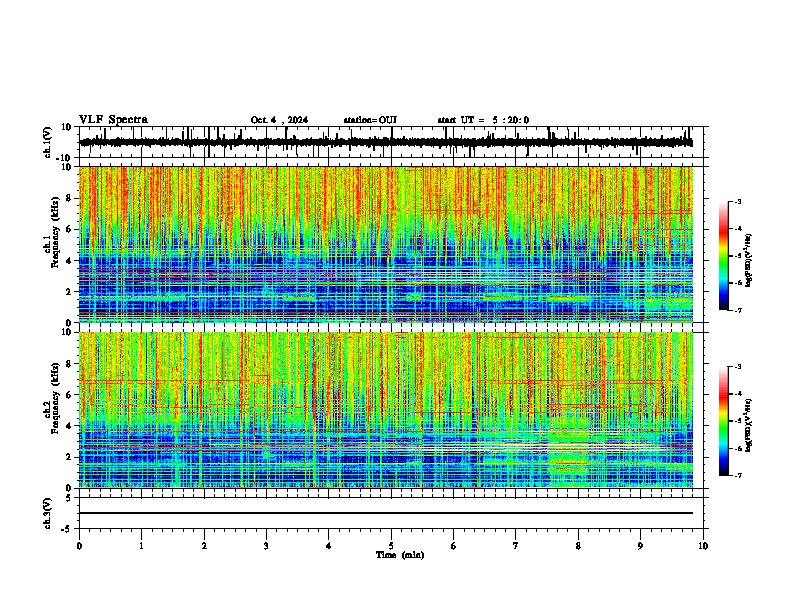Click the ch.1 spectrogram color scale bar
The image size is (792, 612).
(724, 256)
